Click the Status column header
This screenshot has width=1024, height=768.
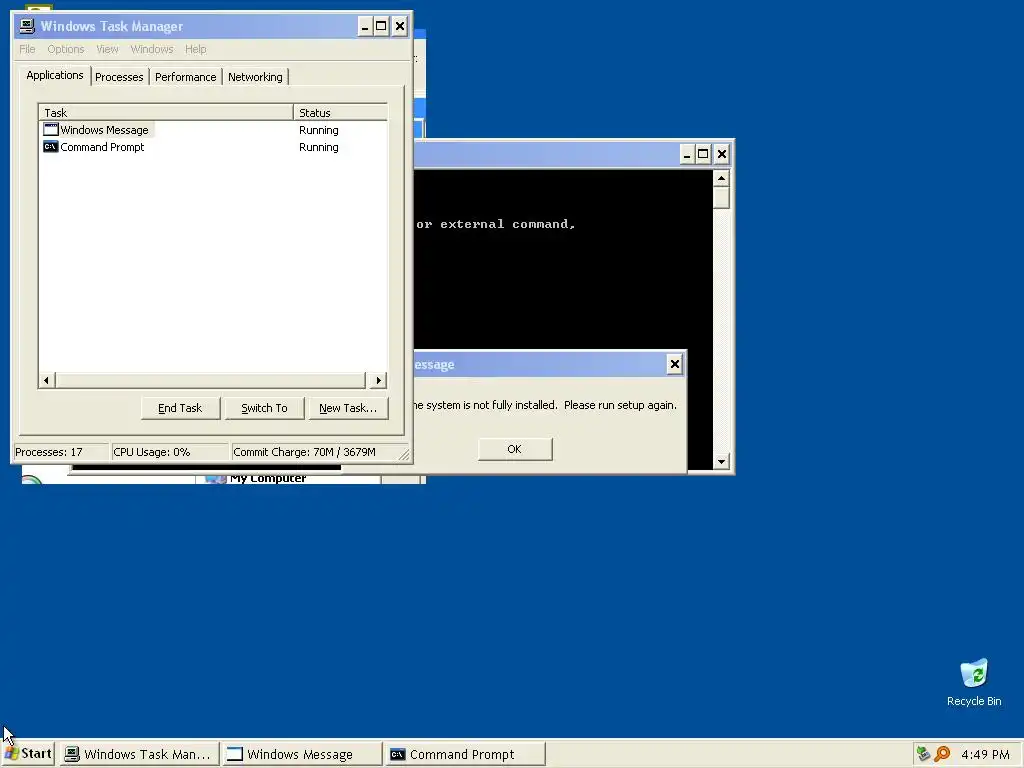340,112
